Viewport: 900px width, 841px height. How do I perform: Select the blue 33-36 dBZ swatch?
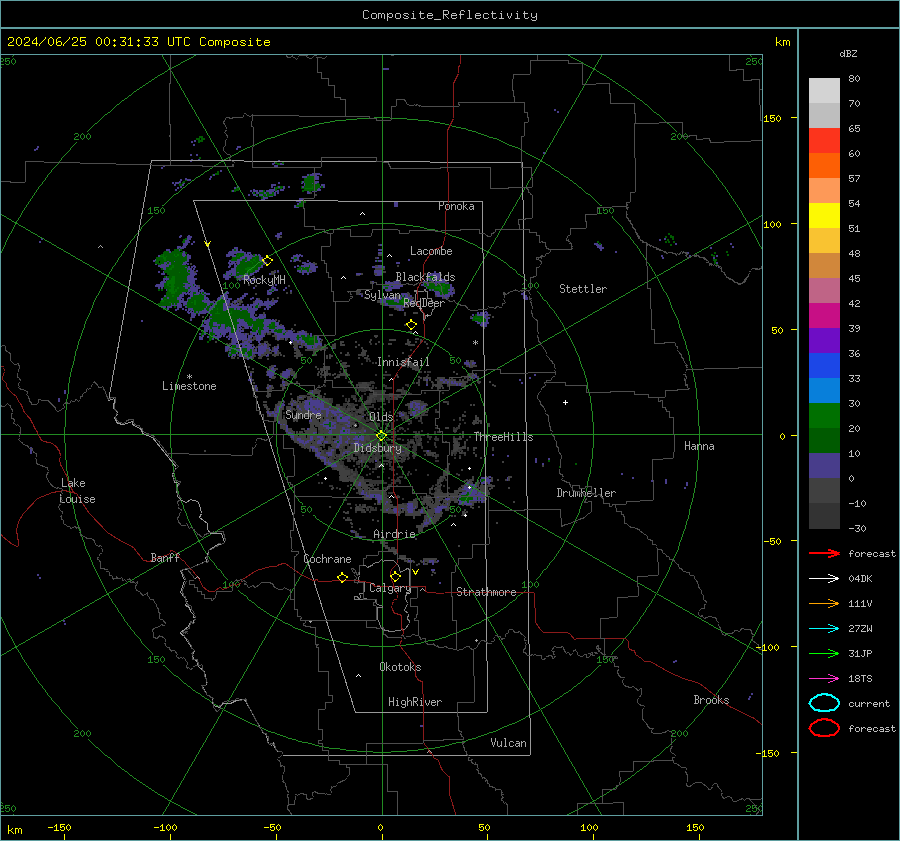[824, 366]
